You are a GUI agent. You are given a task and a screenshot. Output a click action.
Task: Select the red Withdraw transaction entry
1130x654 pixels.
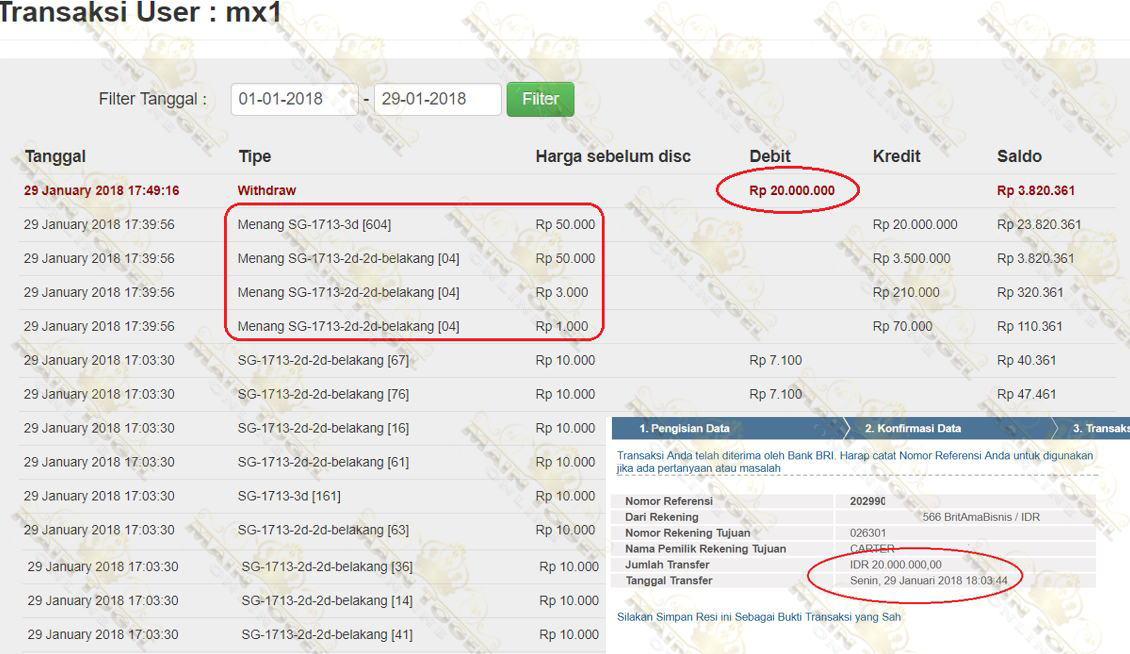tap(267, 190)
